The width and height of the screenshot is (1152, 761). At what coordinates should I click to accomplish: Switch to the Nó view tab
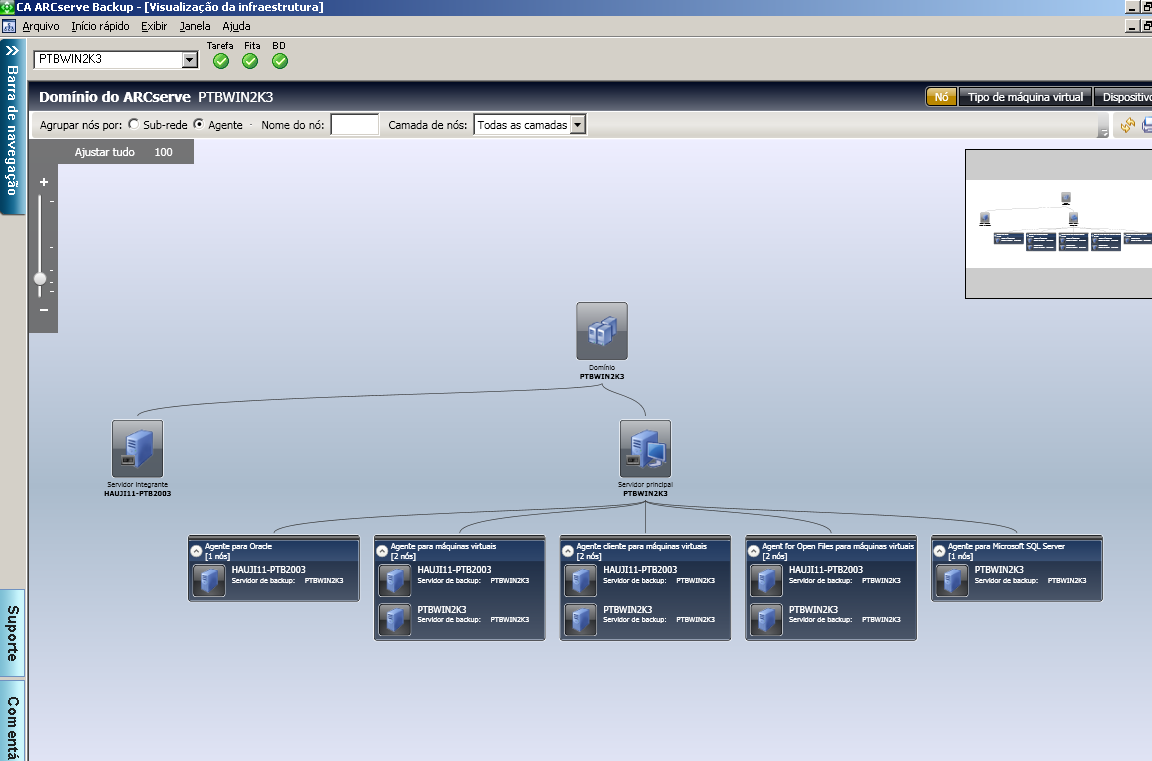(941, 97)
